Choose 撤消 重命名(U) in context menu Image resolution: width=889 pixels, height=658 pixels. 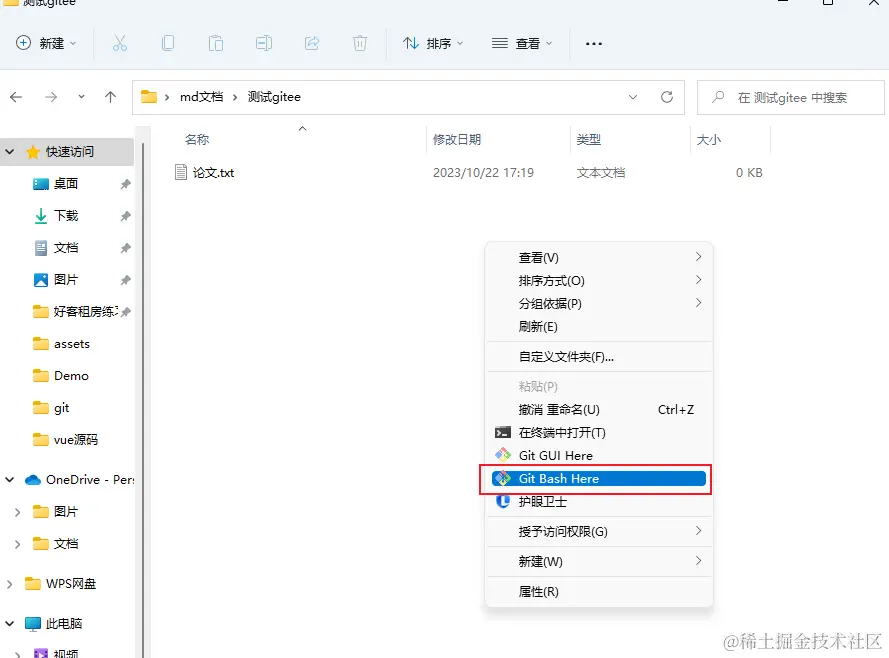coord(599,409)
